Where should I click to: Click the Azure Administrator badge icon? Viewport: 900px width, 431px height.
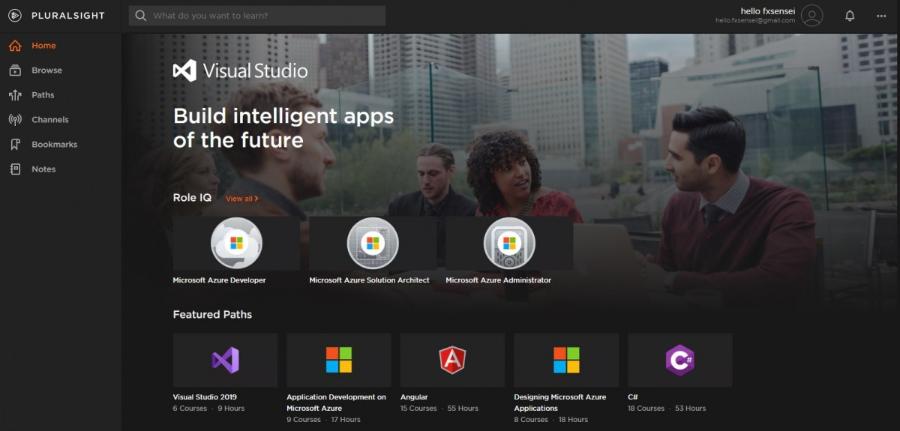(x=509, y=243)
